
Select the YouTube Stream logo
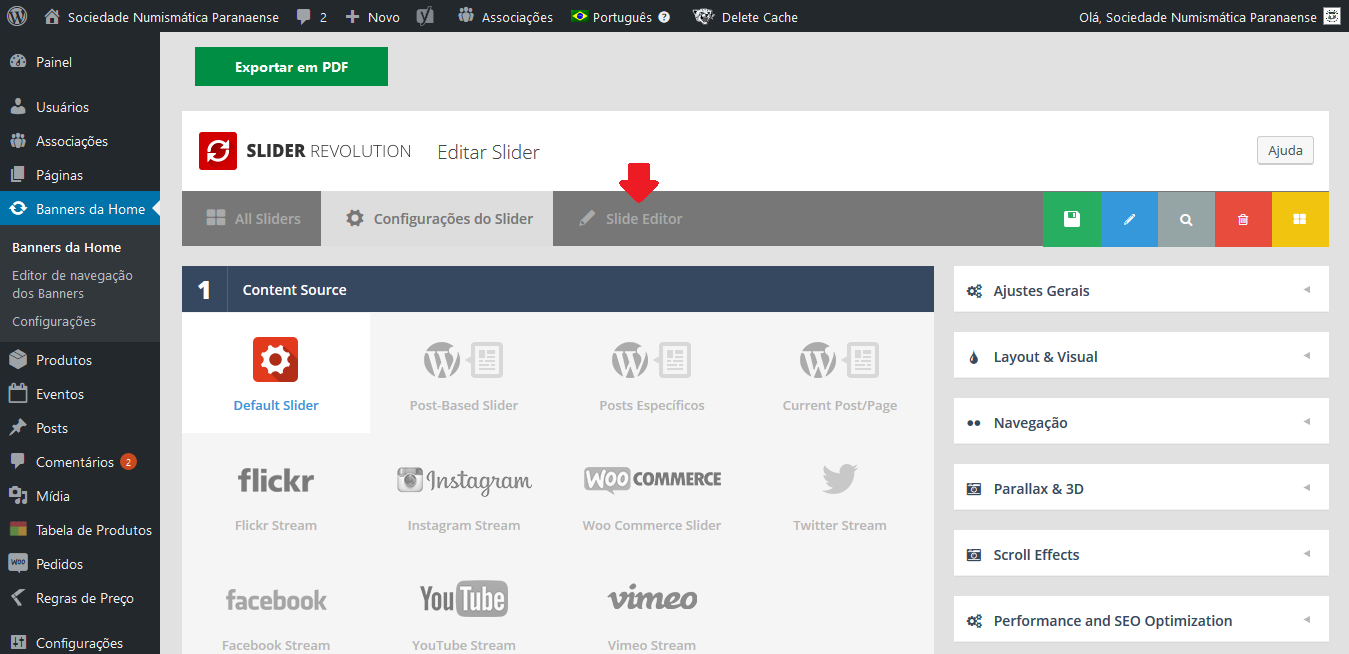coord(463,599)
